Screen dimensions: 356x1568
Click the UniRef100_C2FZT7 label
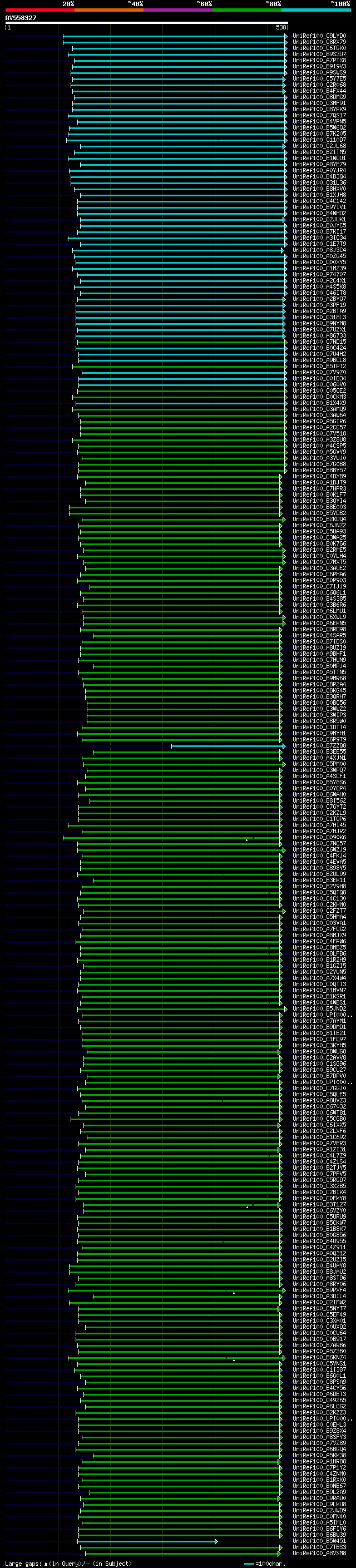[319, 911]
